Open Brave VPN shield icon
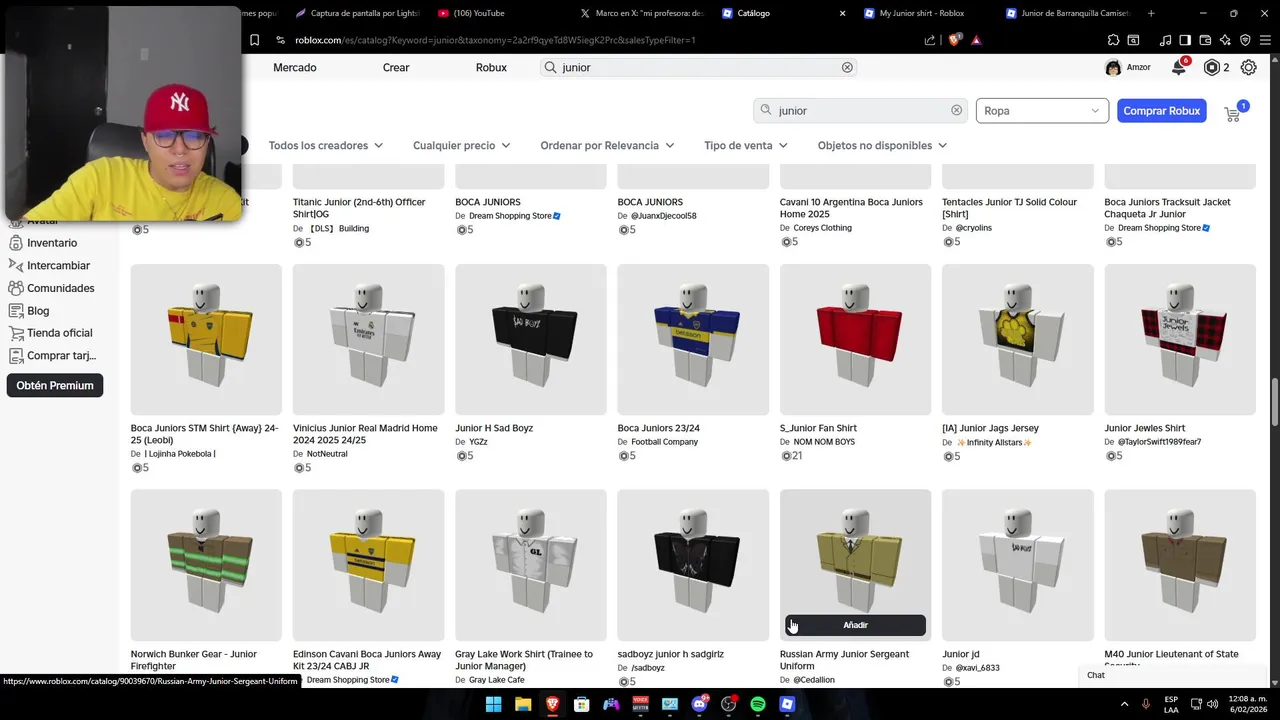The width and height of the screenshot is (1280, 720). (1245, 40)
